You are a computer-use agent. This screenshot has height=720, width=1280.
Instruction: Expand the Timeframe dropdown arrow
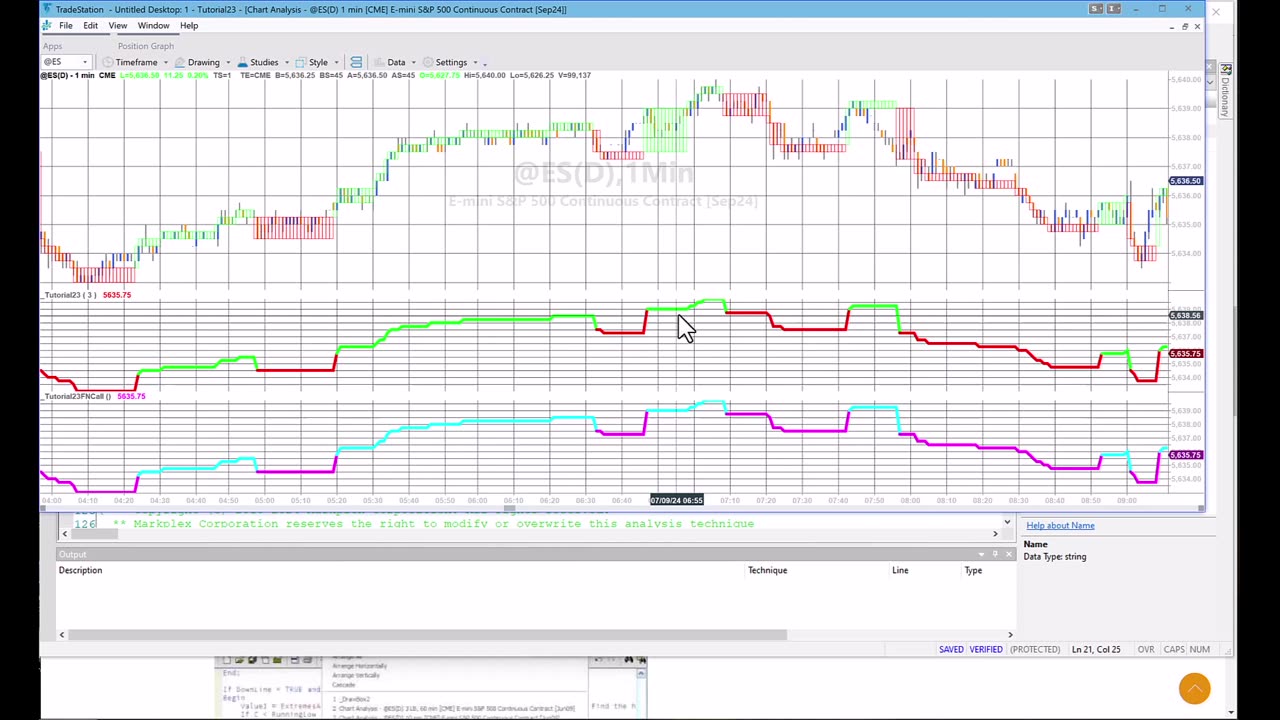166,62
